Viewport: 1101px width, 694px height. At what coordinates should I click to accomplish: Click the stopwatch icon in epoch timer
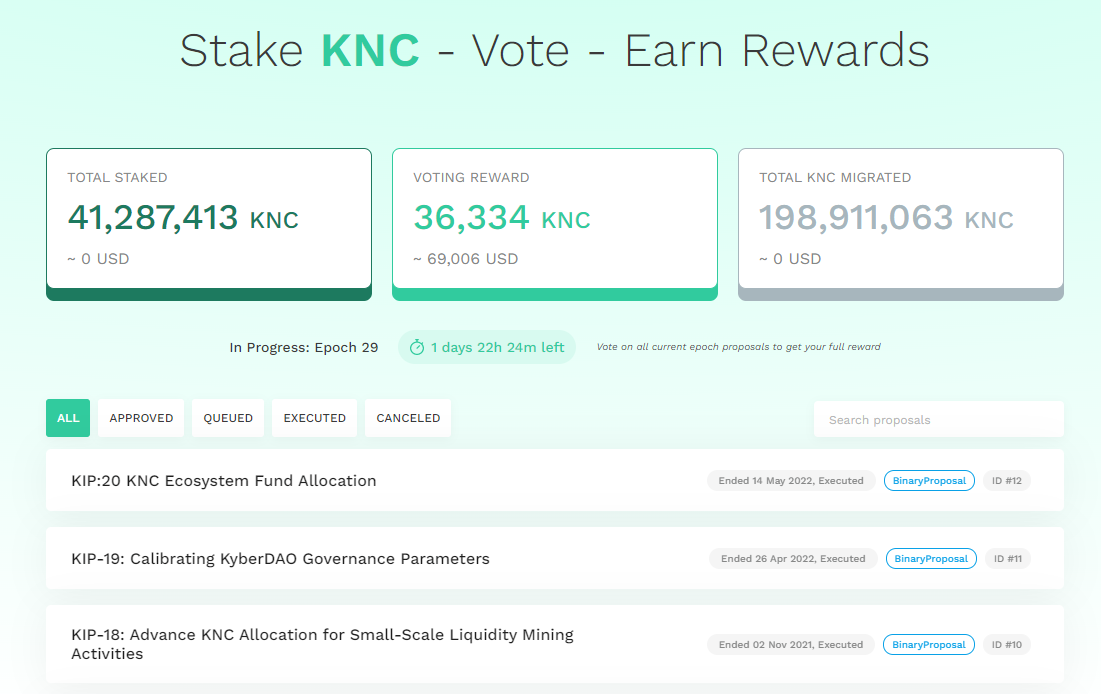[416, 347]
